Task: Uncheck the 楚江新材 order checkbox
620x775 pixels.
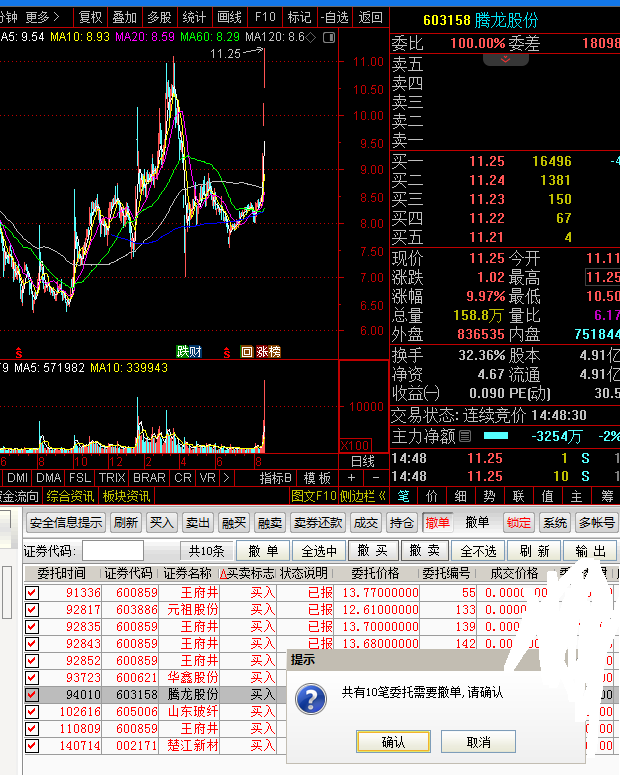Action: [x=32, y=745]
